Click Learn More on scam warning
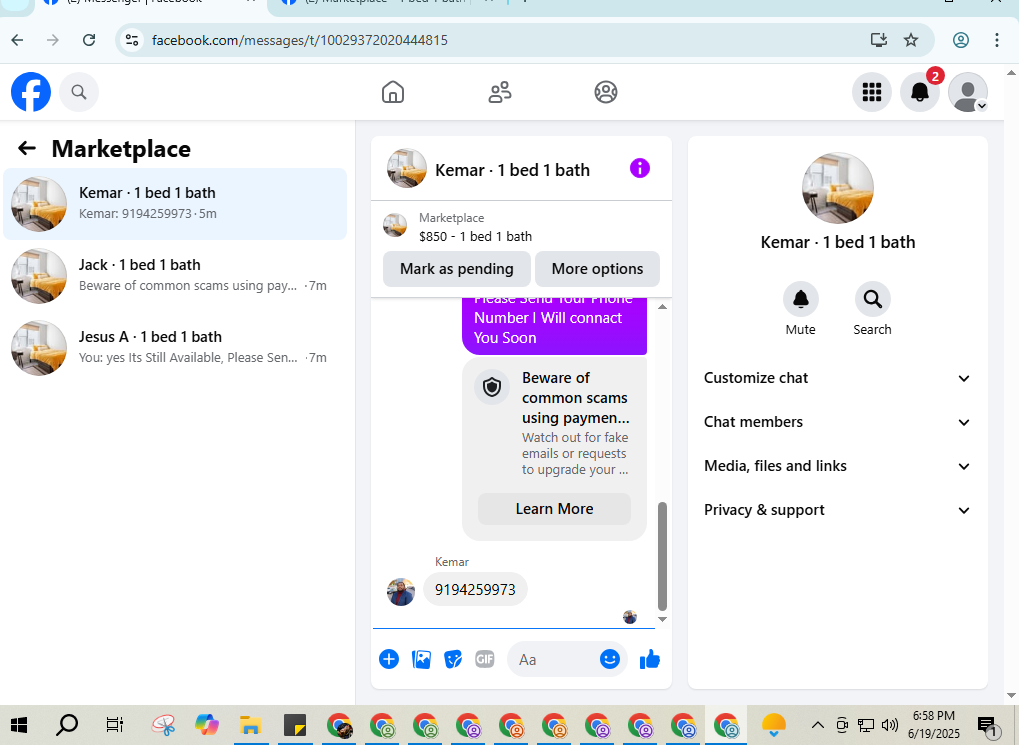 point(554,508)
